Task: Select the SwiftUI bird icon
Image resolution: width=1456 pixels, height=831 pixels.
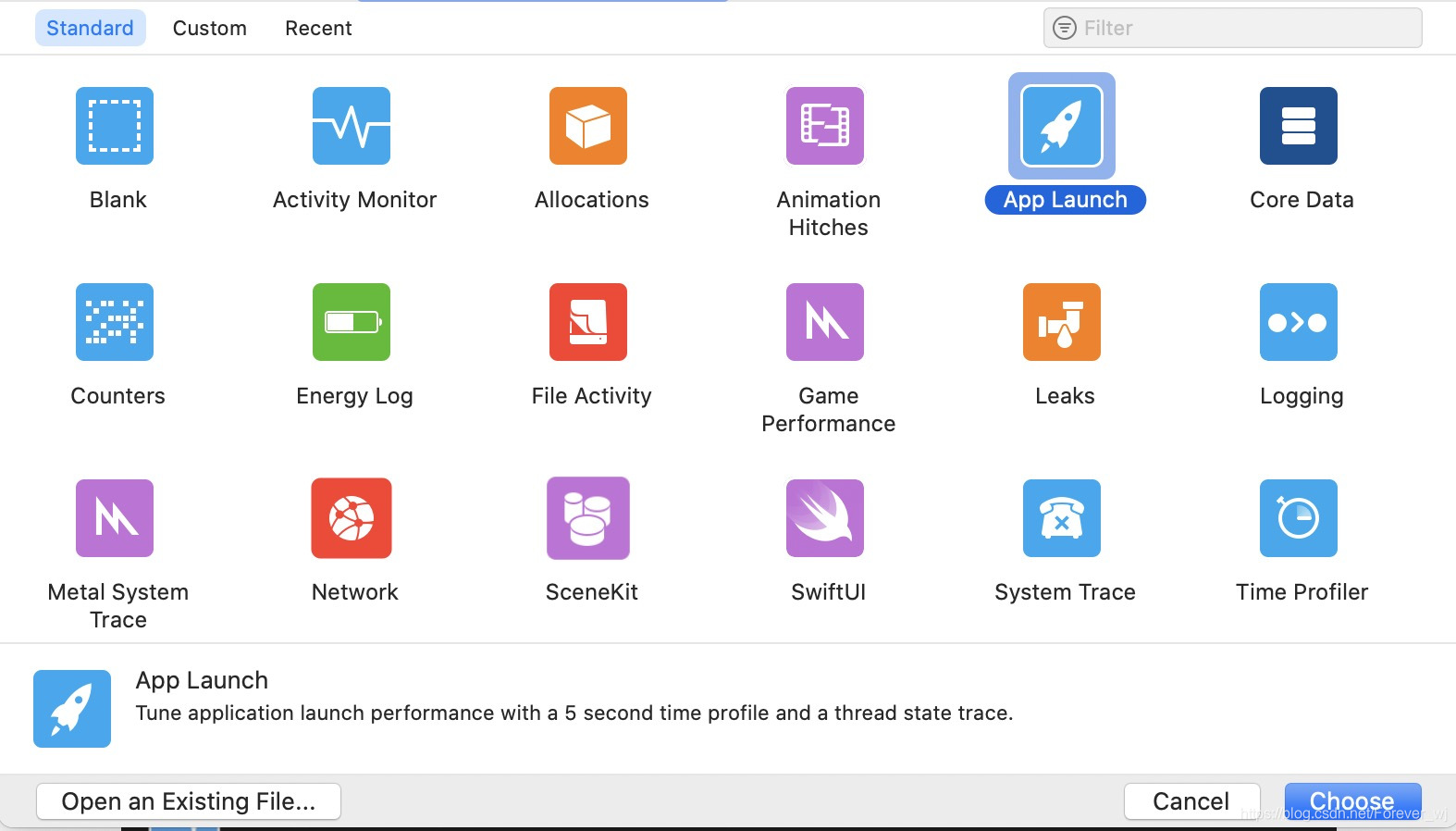Action: coord(825,518)
